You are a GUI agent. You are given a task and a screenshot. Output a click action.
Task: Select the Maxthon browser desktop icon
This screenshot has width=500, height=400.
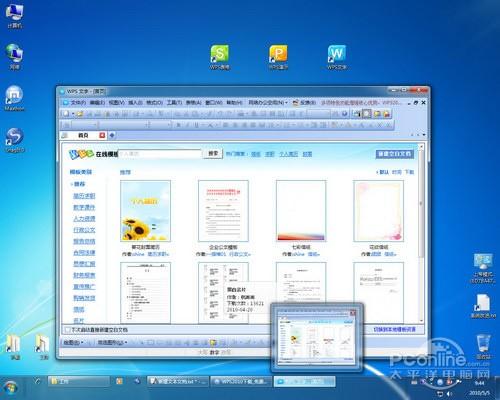(14, 98)
